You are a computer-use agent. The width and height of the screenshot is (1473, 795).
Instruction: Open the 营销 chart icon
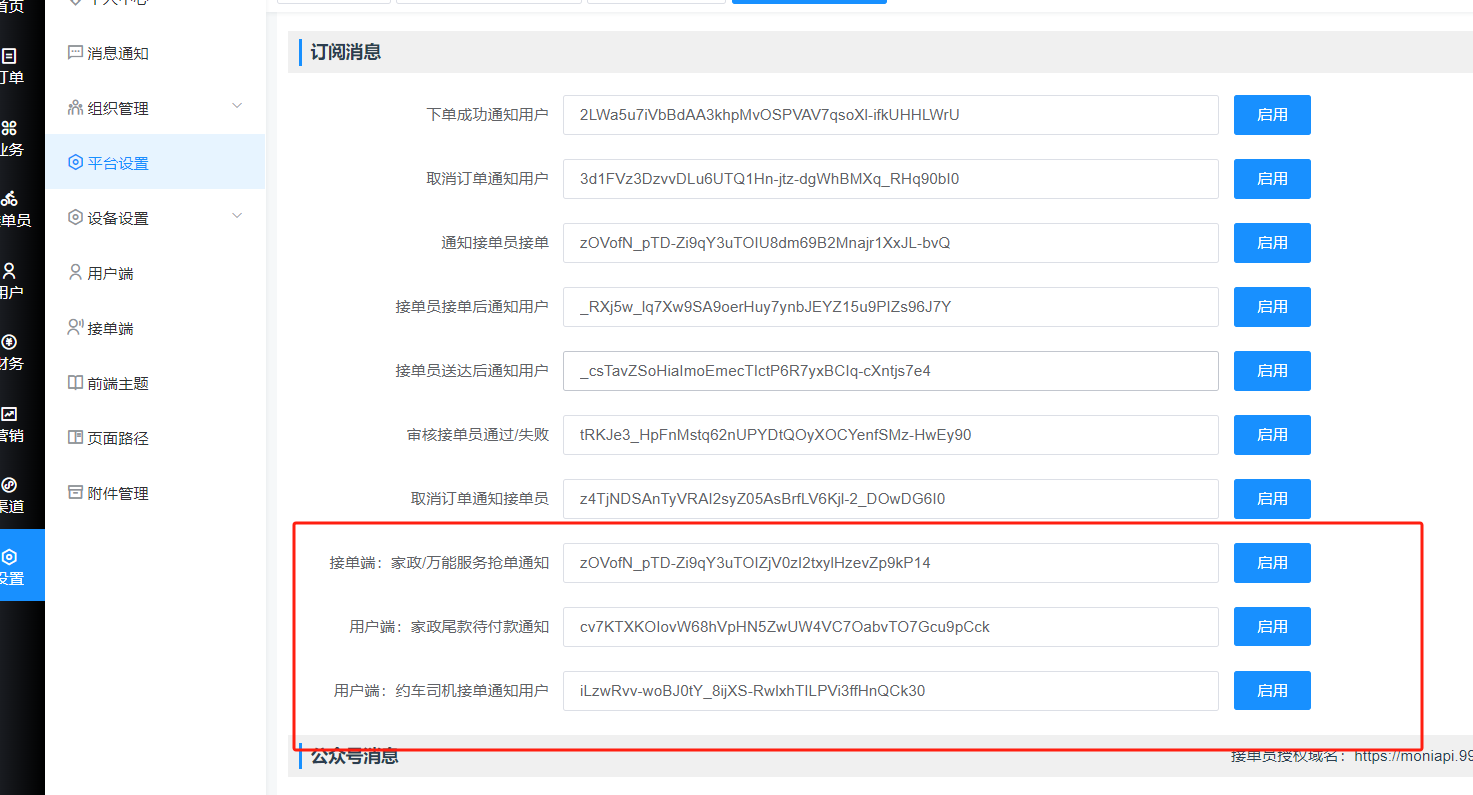point(9,413)
